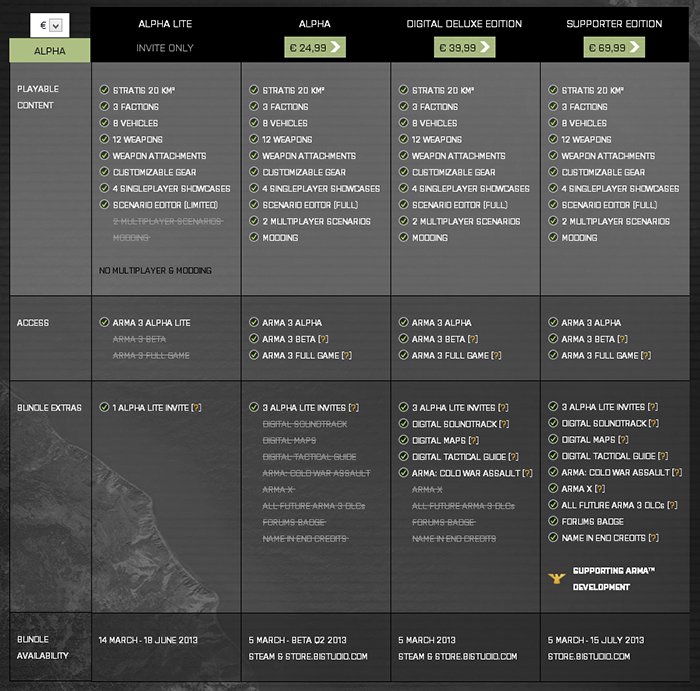The height and width of the screenshot is (691, 700).
Task: Click struck-through Digital Soundtrack in Alpha column
Action: tap(305, 424)
